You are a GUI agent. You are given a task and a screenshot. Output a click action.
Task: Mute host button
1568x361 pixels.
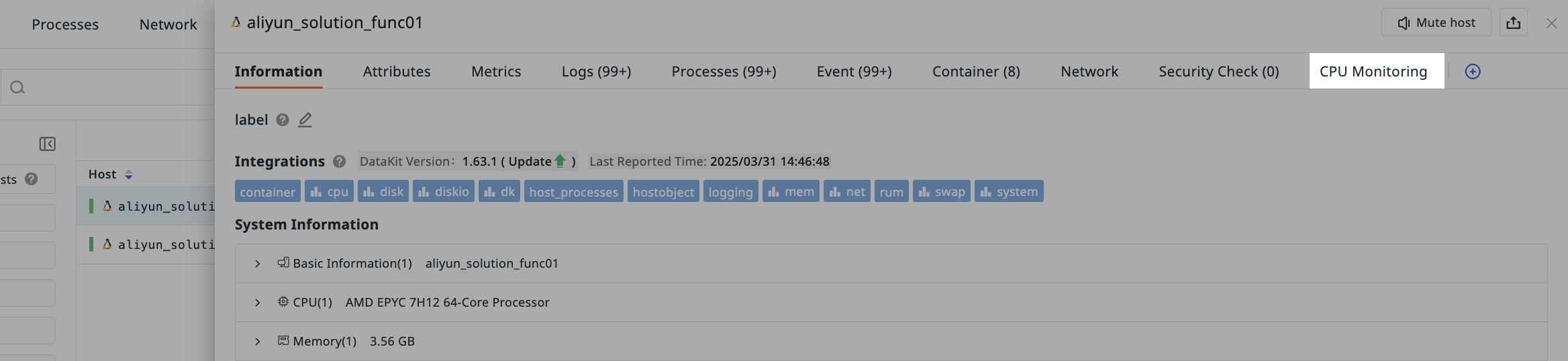pos(1436,23)
